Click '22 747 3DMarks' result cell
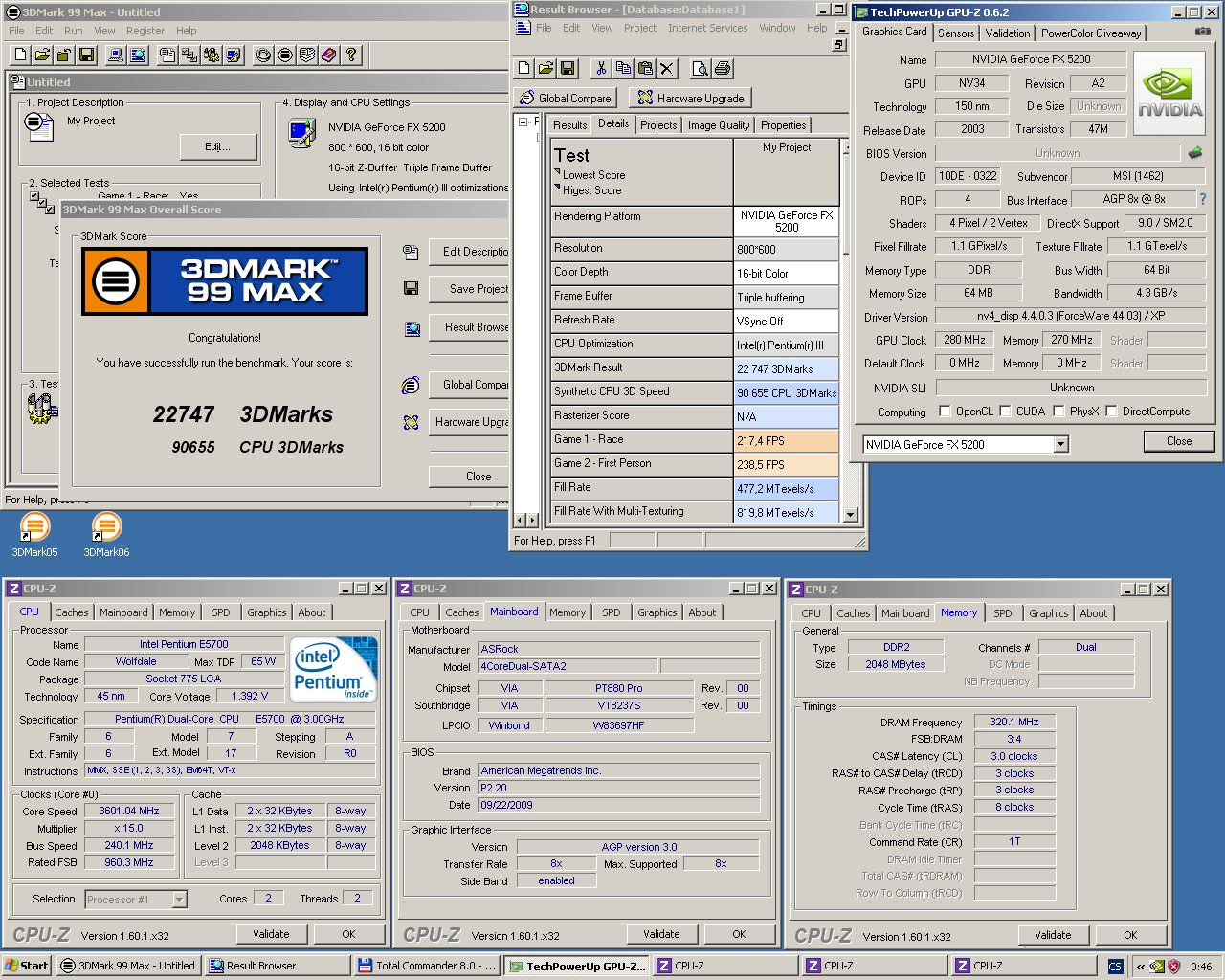Screen dimensions: 1225x980 [x=787, y=369]
